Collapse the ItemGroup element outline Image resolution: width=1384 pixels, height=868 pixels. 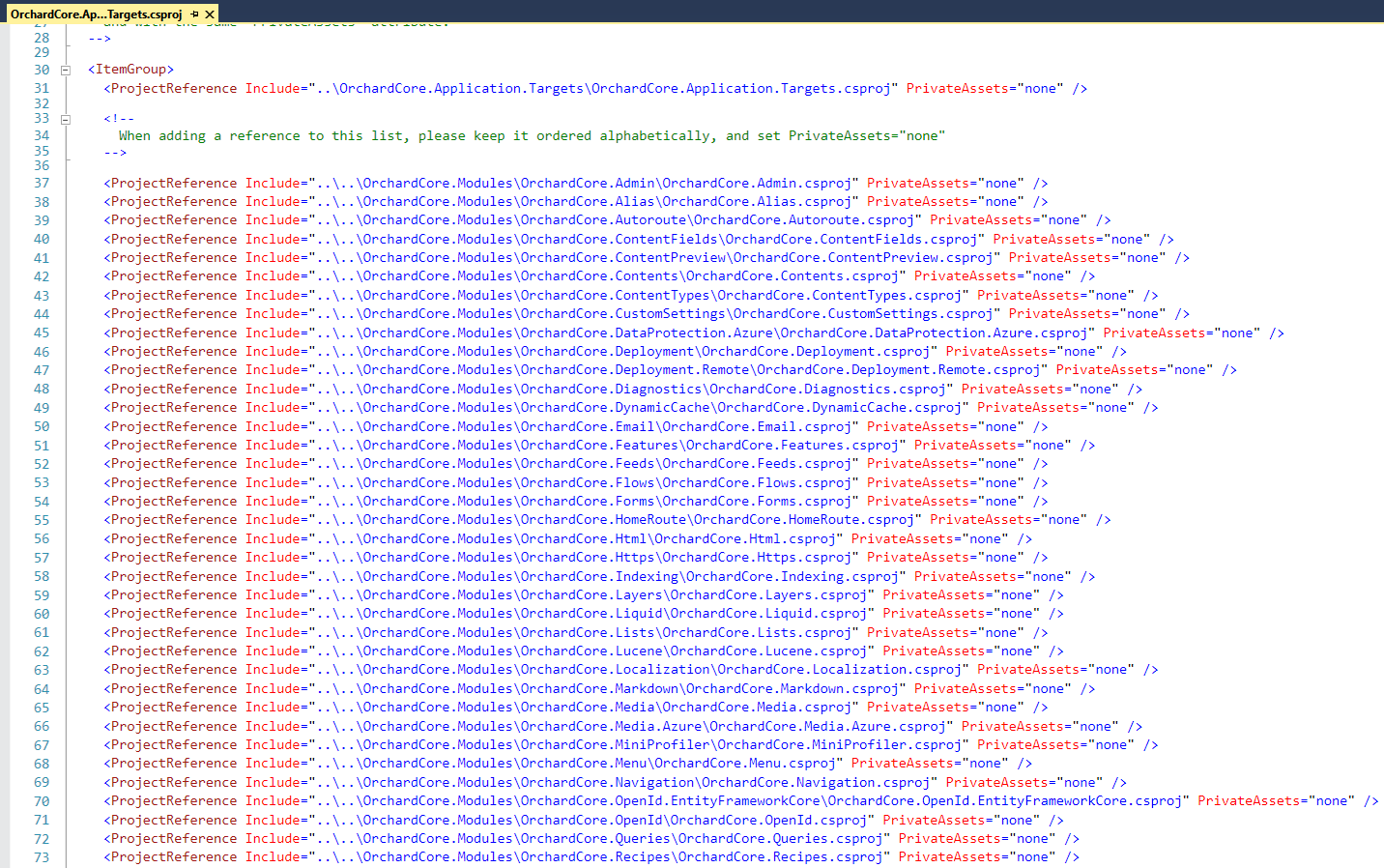tap(66, 70)
